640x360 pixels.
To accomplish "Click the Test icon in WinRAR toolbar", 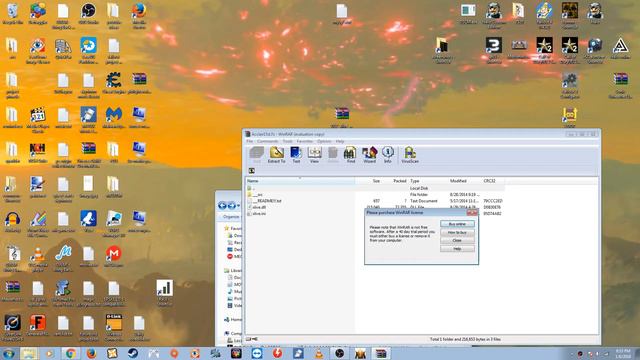I will [296, 155].
